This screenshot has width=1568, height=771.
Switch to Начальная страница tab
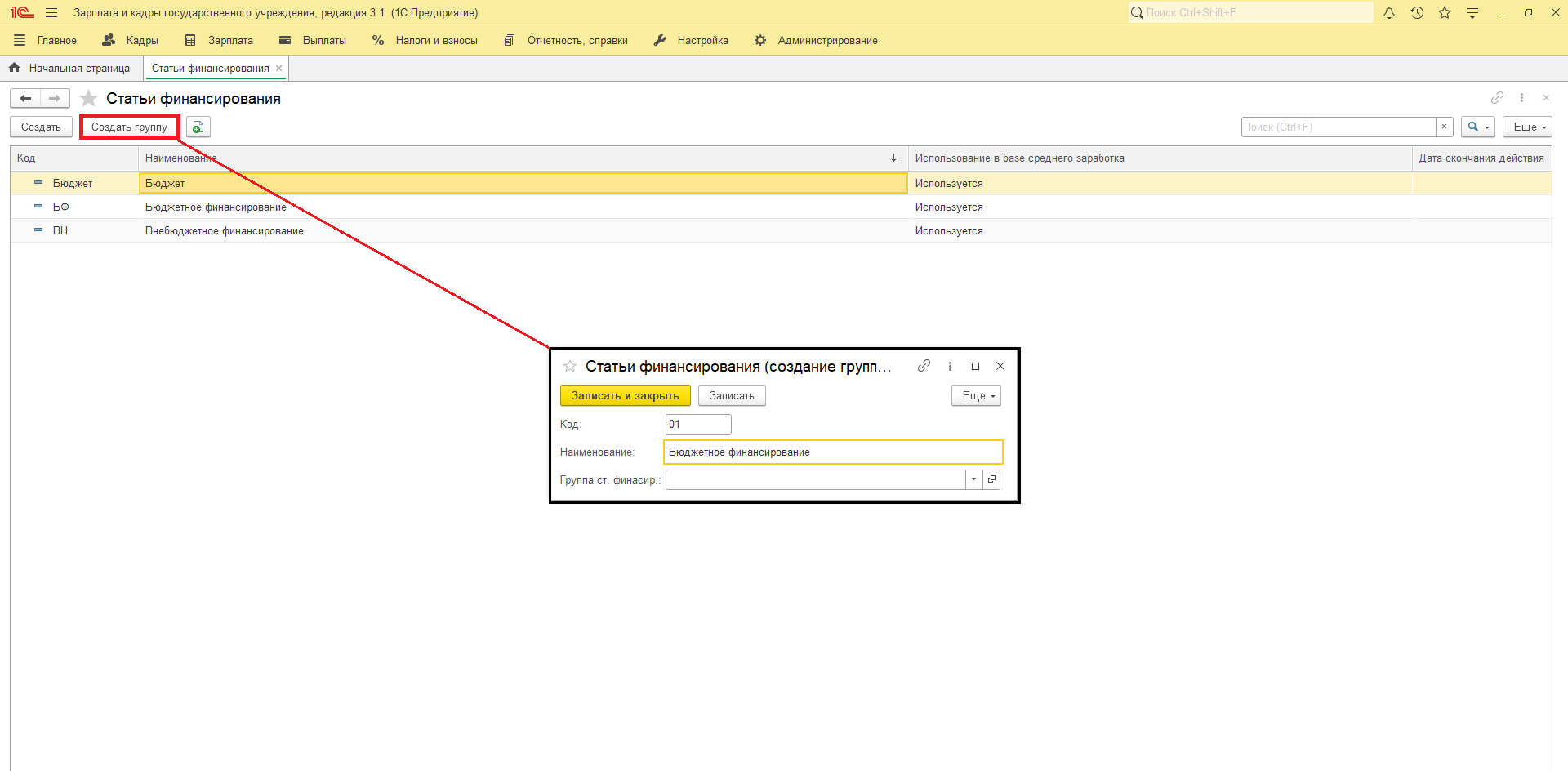click(x=79, y=69)
